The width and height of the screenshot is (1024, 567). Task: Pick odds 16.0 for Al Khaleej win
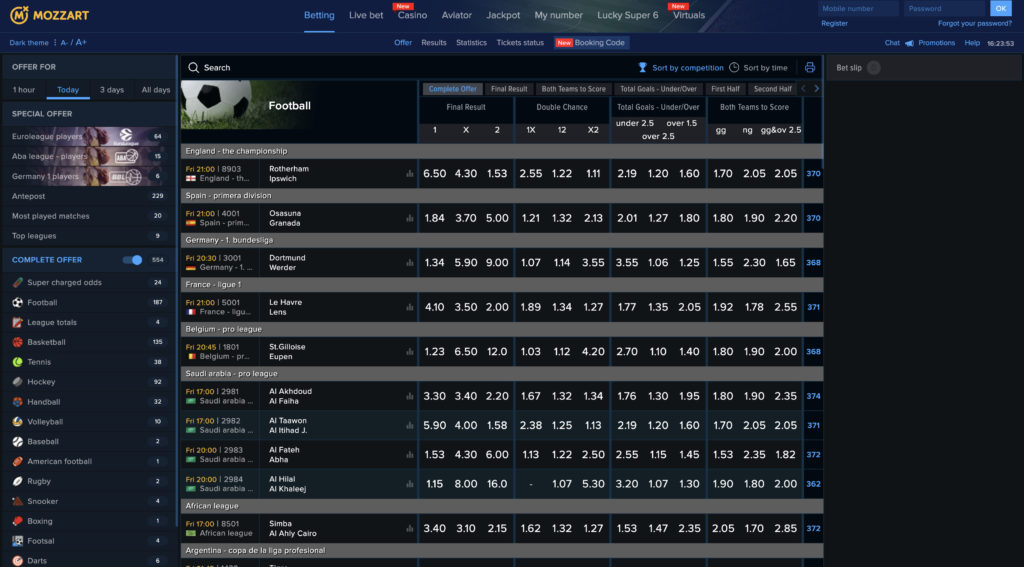click(497, 484)
